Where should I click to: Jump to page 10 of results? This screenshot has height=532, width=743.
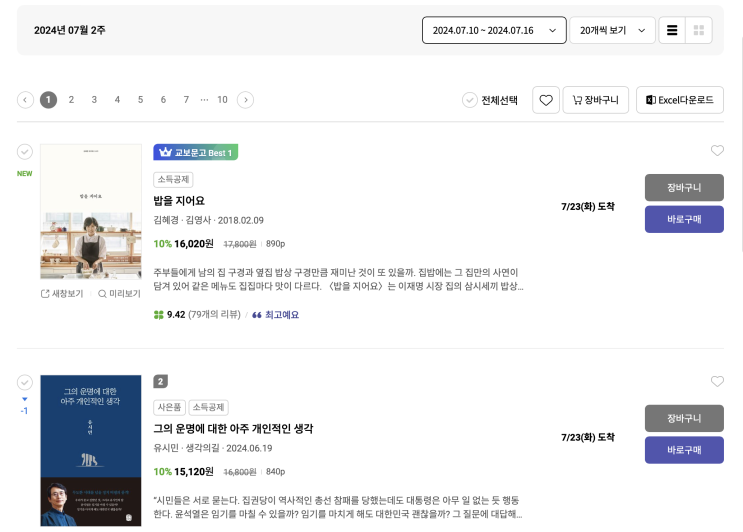point(222,100)
